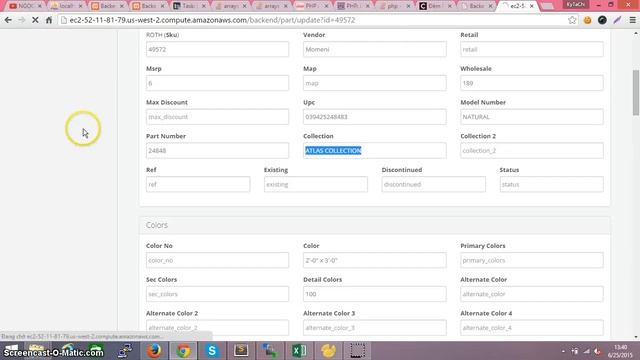640x360 pixels.
Task: Click the Msrp input field
Action: 217,83
